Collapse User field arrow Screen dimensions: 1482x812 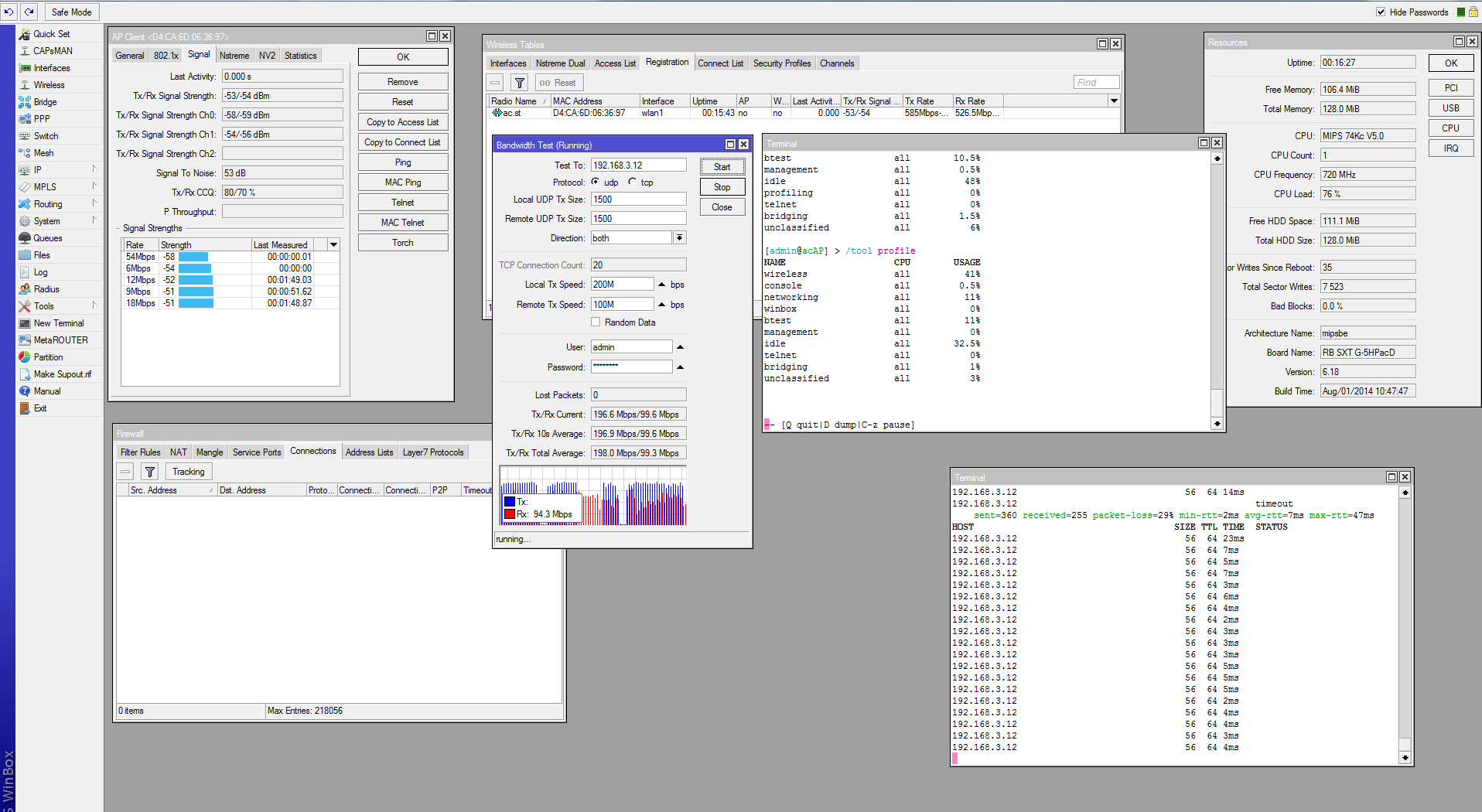[680, 347]
